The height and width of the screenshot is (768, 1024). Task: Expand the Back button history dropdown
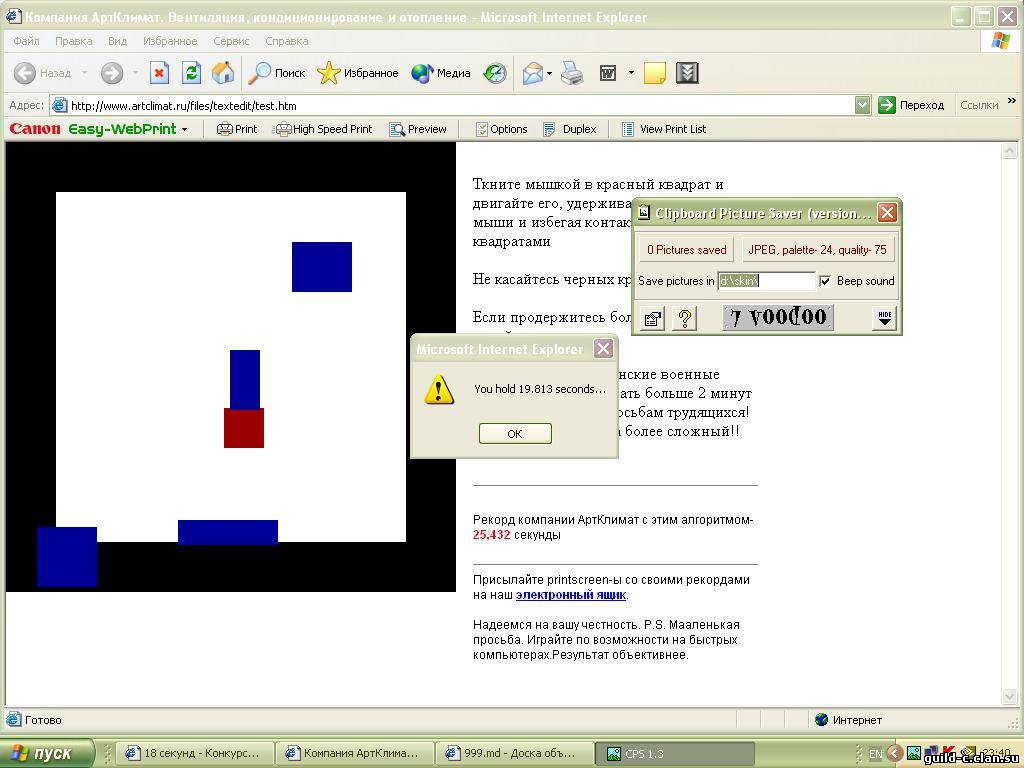pos(84,73)
